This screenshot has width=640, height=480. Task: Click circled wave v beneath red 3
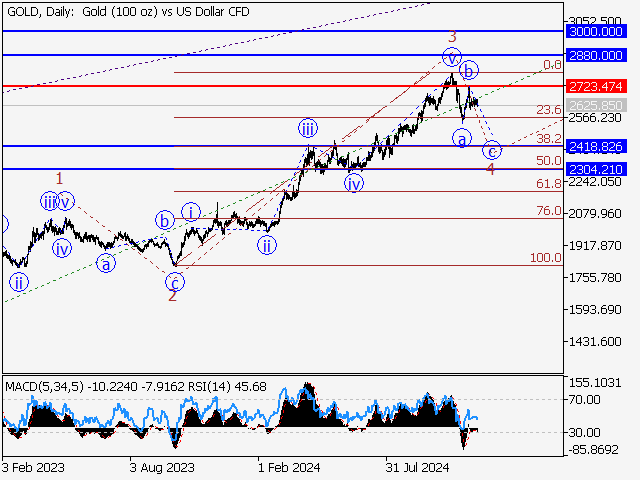pos(452,57)
